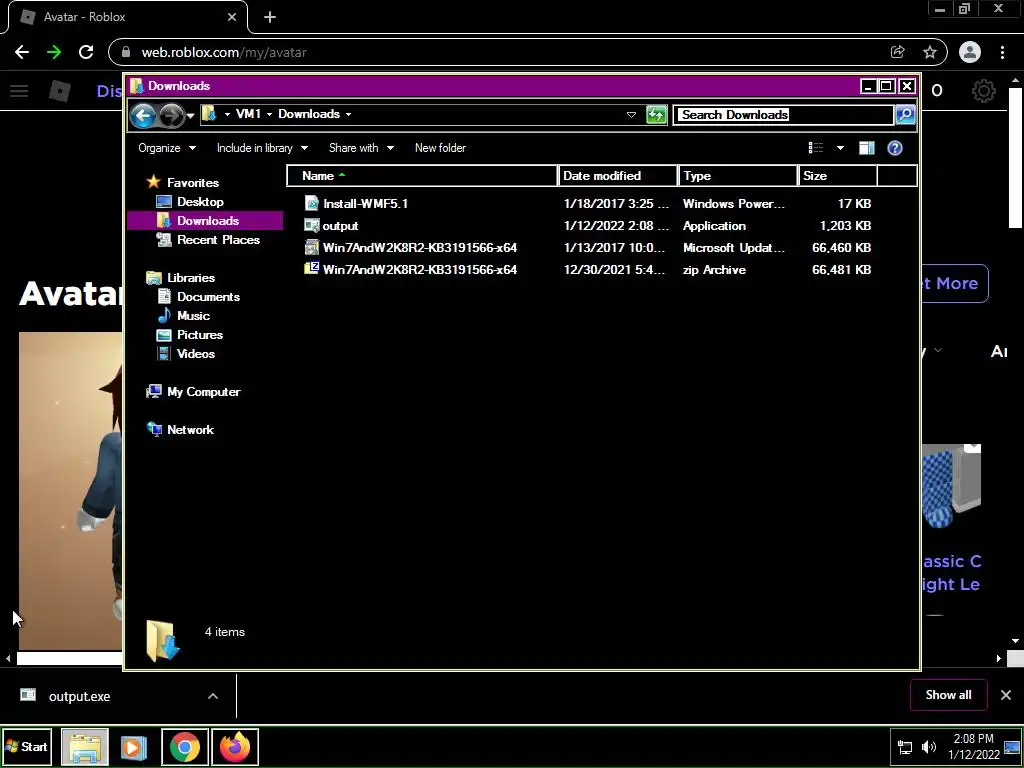Click New folder button

(440, 148)
